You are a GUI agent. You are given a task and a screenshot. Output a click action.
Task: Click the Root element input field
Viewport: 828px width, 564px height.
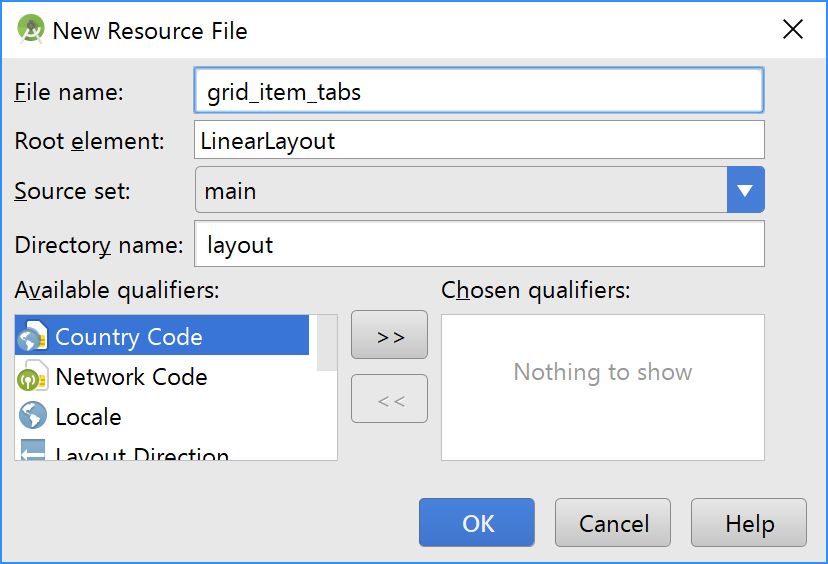point(479,141)
